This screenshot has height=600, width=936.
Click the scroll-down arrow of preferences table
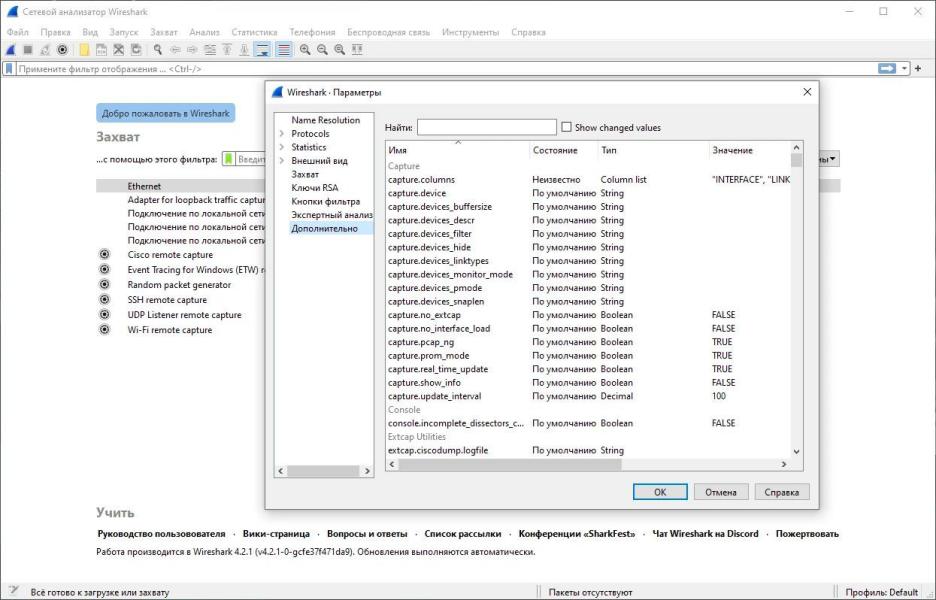click(796, 452)
